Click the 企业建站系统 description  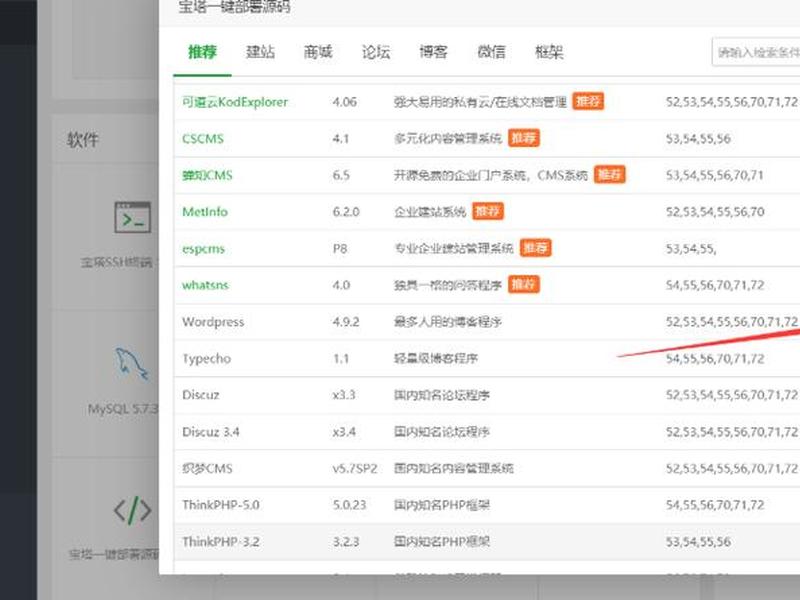point(430,212)
